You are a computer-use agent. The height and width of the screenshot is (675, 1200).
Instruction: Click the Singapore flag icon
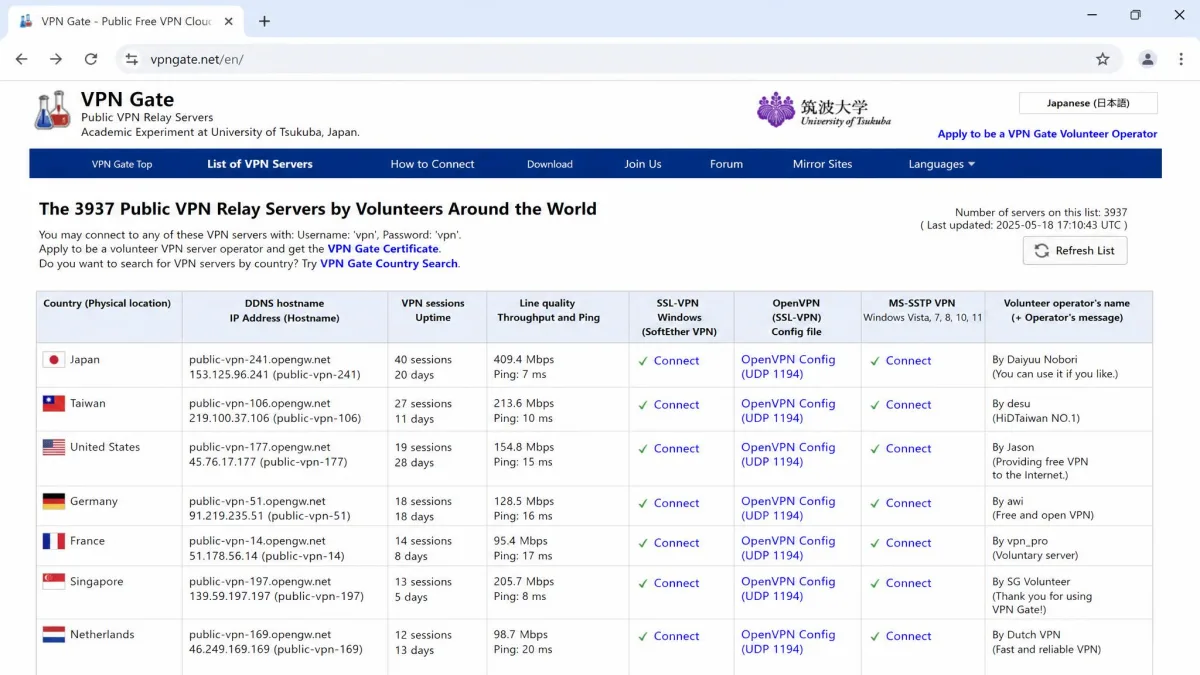54,582
